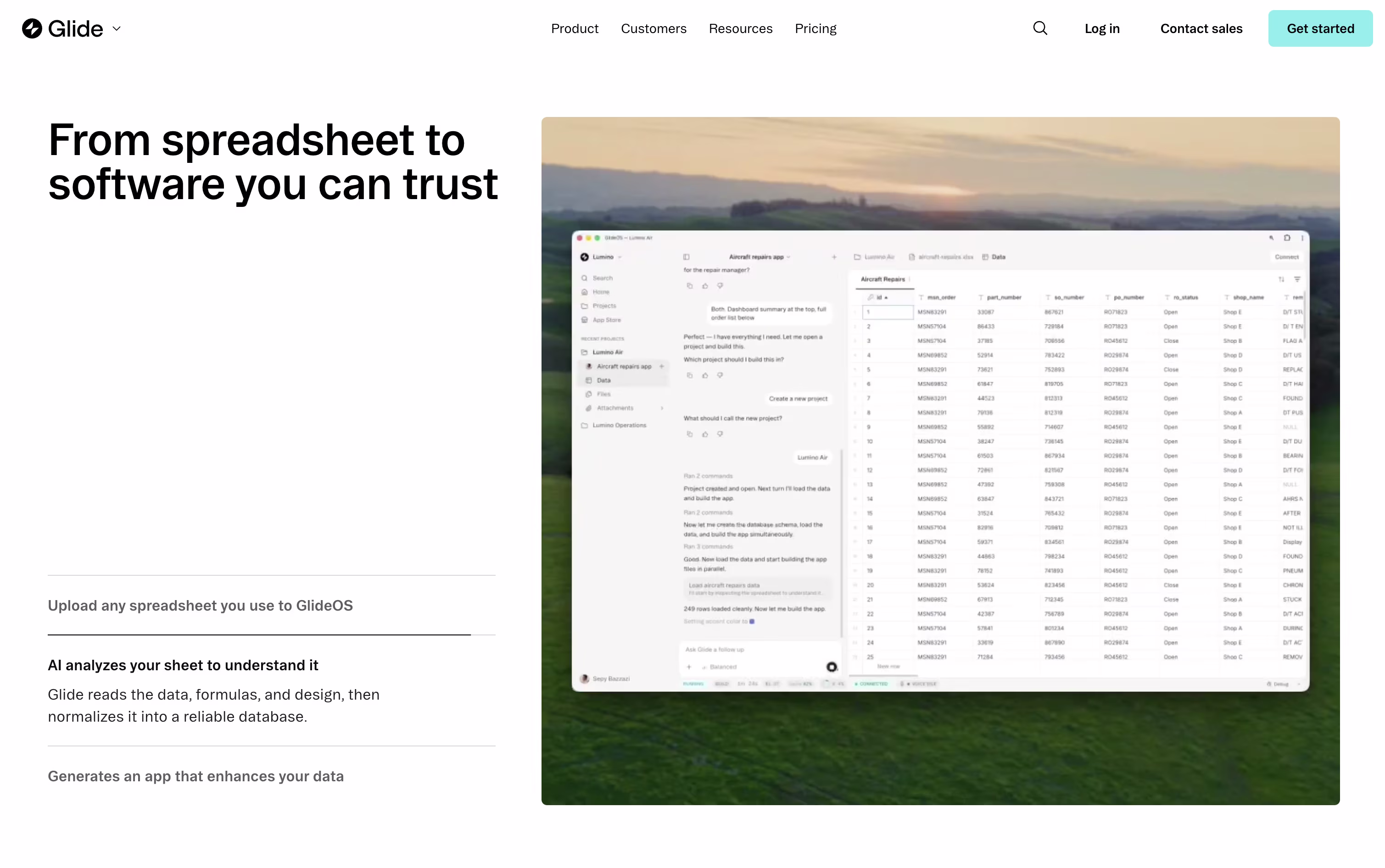This screenshot has width=1385, height=868.
Task: Select "AI analyzes your sheet to understand it"
Action: click(x=183, y=665)
